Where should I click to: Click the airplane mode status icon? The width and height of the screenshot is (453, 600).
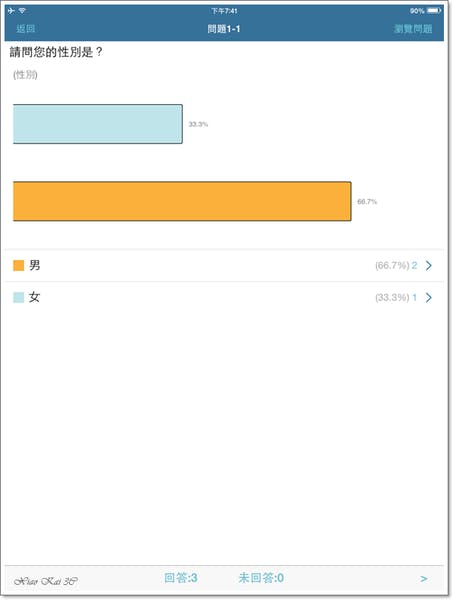[11, 11]
